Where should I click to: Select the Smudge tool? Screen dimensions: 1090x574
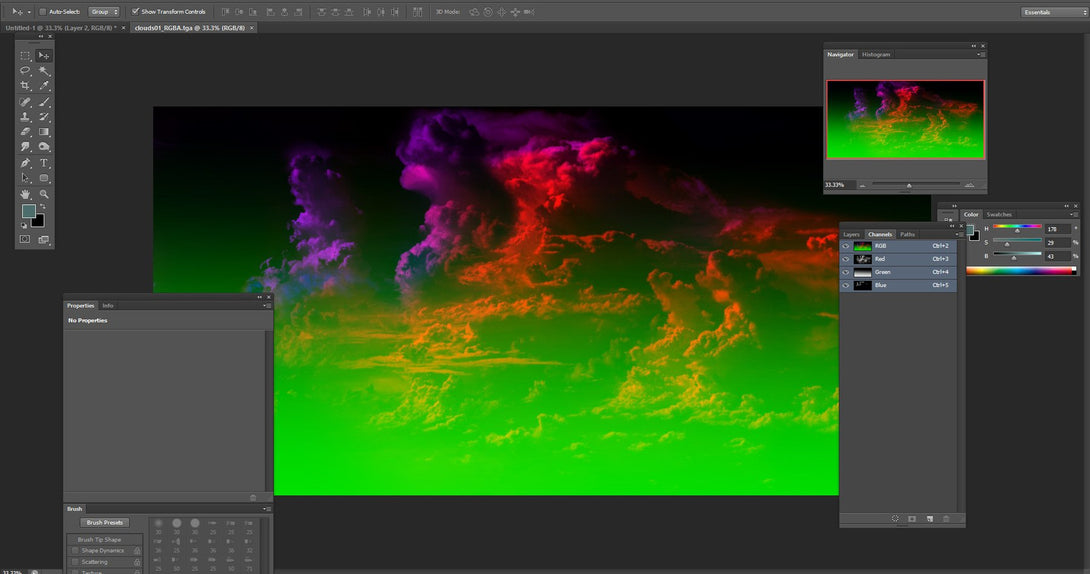tap(25, 147)
